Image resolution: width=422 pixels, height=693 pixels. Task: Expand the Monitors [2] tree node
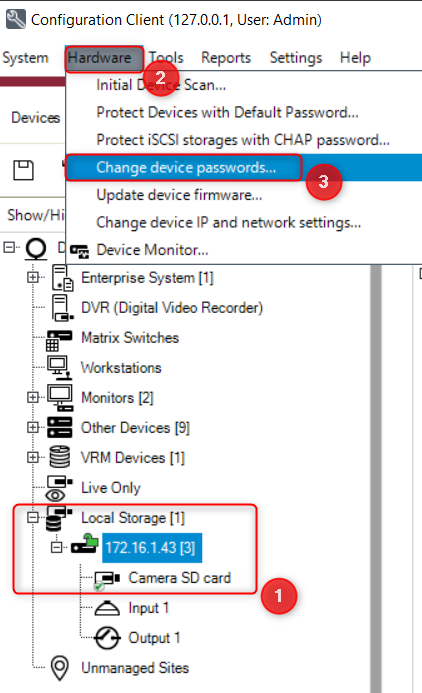click(x=33, y=397)
